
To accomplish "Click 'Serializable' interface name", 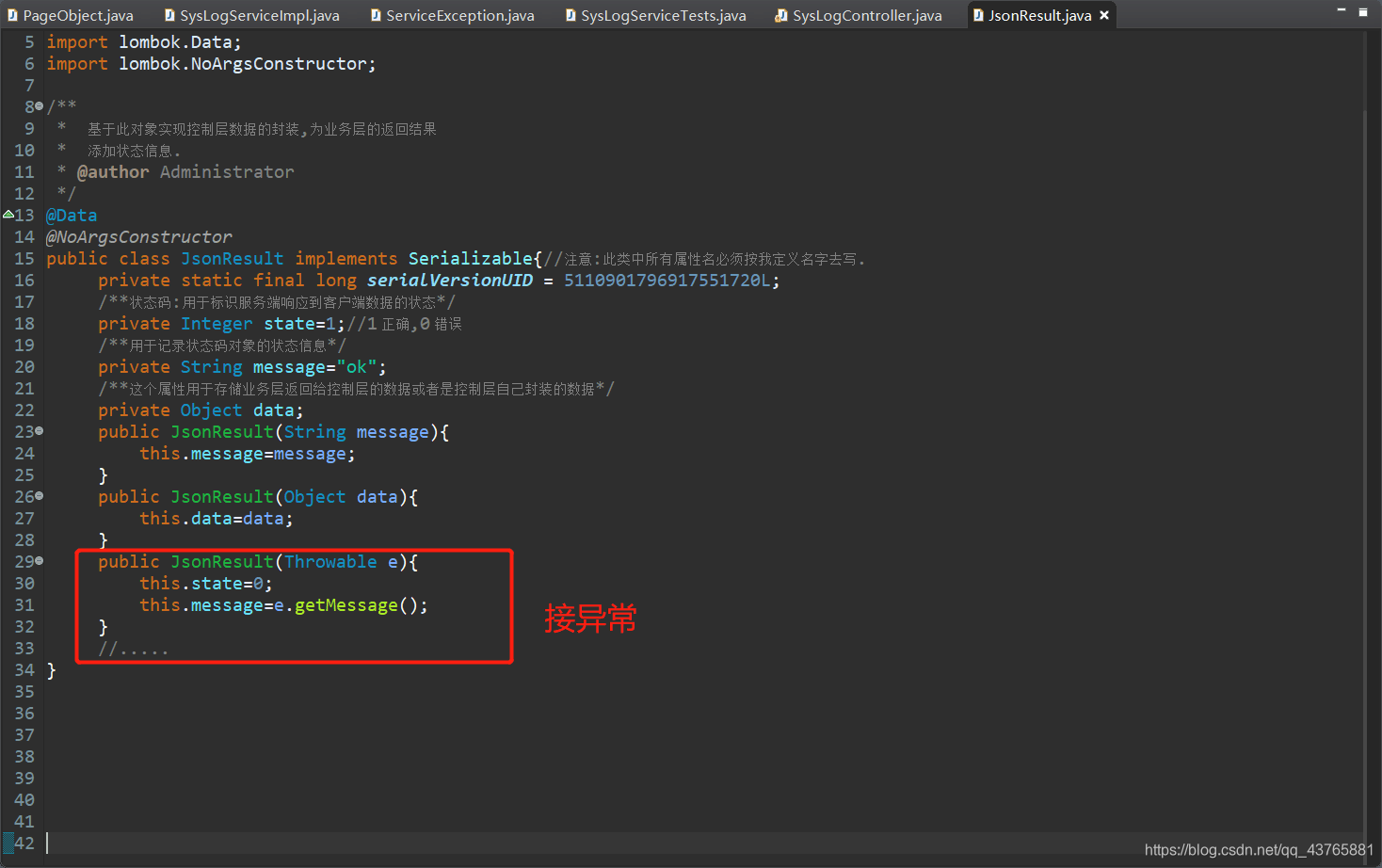I will click(471, 259).
